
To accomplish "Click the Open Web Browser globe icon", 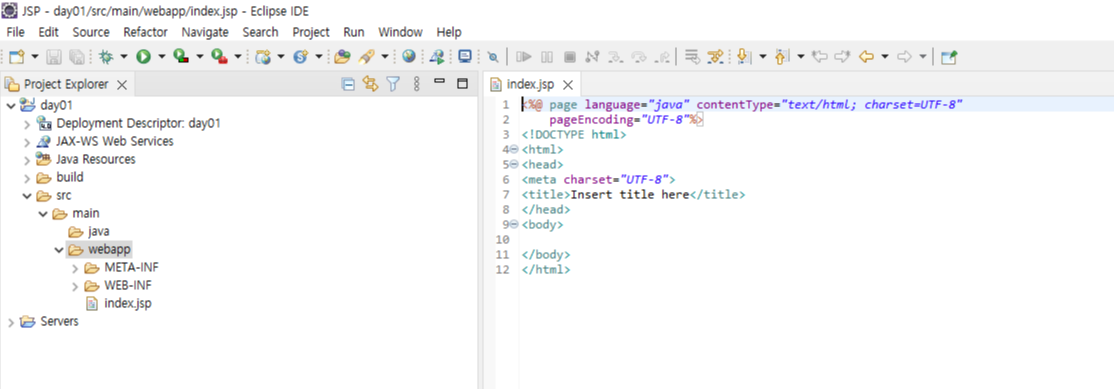I will pos(409,57).
